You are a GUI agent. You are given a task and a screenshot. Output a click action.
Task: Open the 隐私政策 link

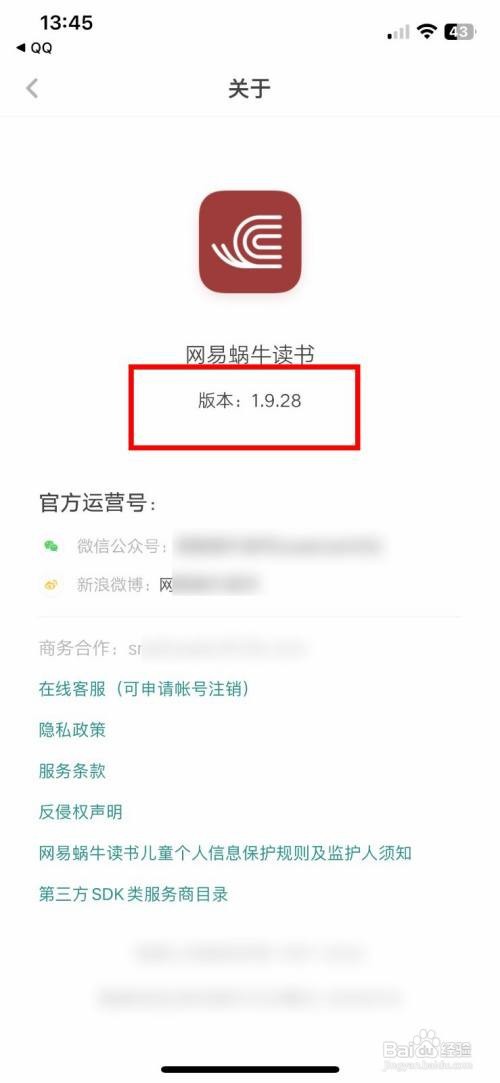click(72, 729)
